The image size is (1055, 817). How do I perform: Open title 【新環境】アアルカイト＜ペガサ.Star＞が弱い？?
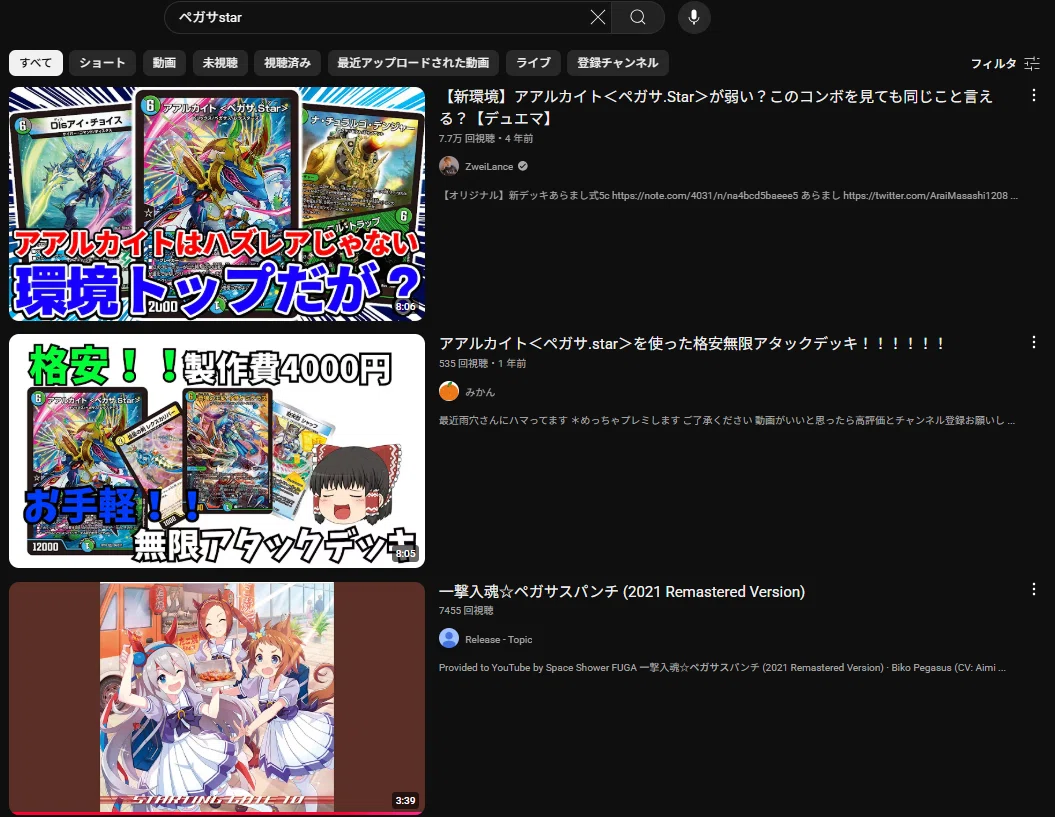[x=715, y=107]
